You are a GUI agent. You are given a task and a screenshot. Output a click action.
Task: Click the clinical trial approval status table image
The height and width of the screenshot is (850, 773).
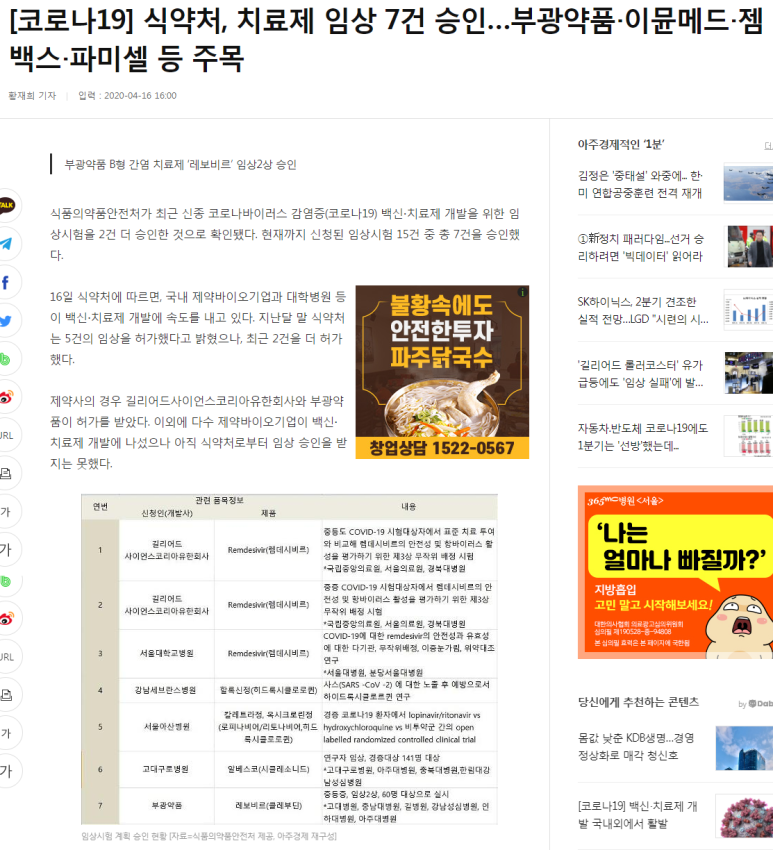(289, 659)
